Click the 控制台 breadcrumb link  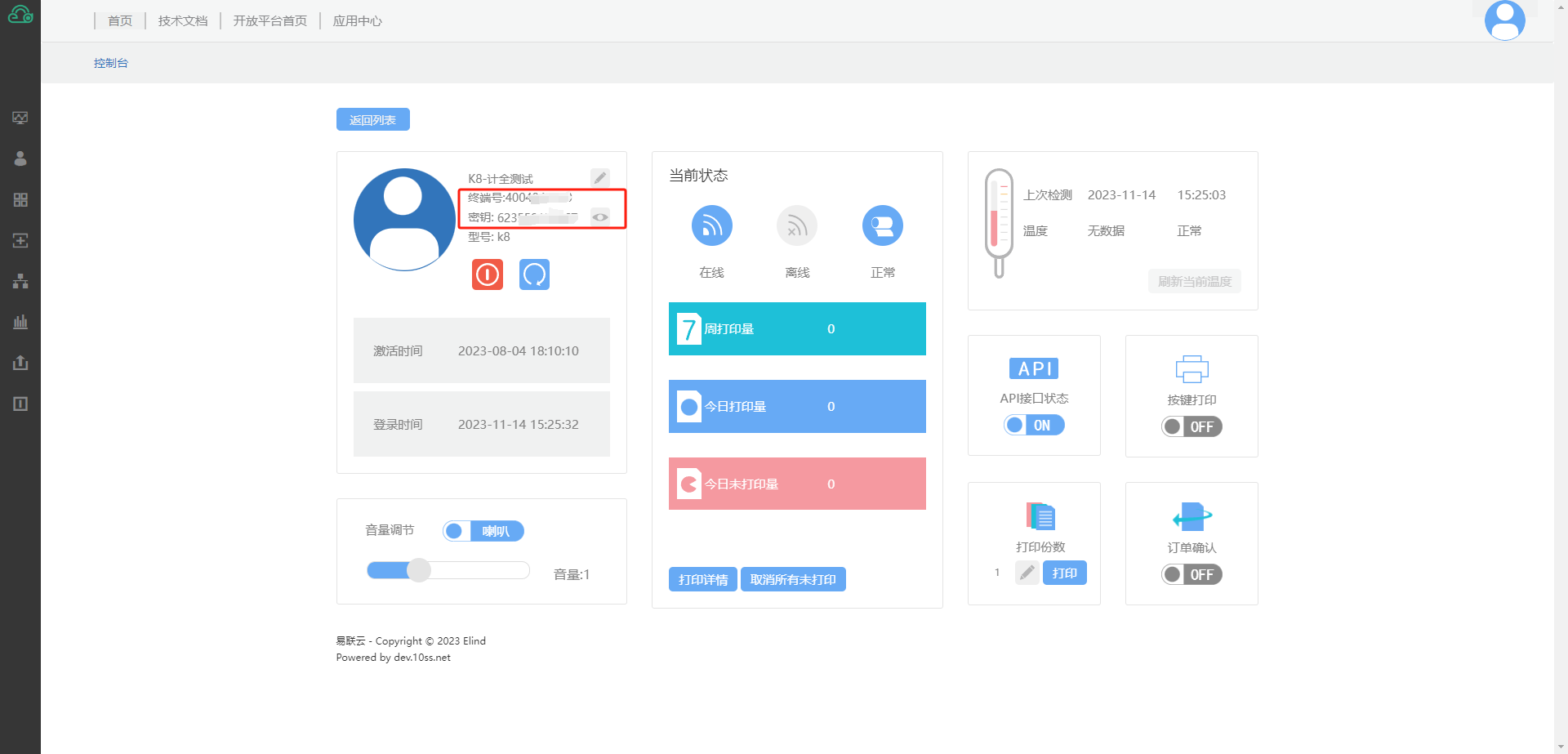pos(111,63)
